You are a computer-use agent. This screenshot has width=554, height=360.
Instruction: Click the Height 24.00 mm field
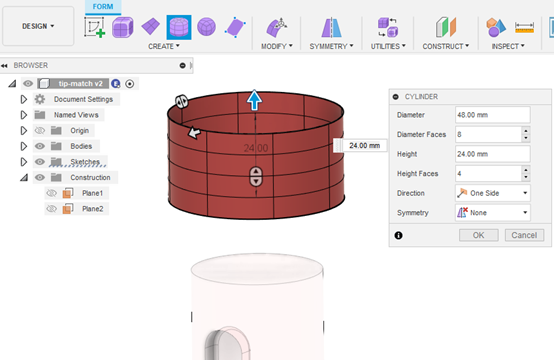point(493,154)
